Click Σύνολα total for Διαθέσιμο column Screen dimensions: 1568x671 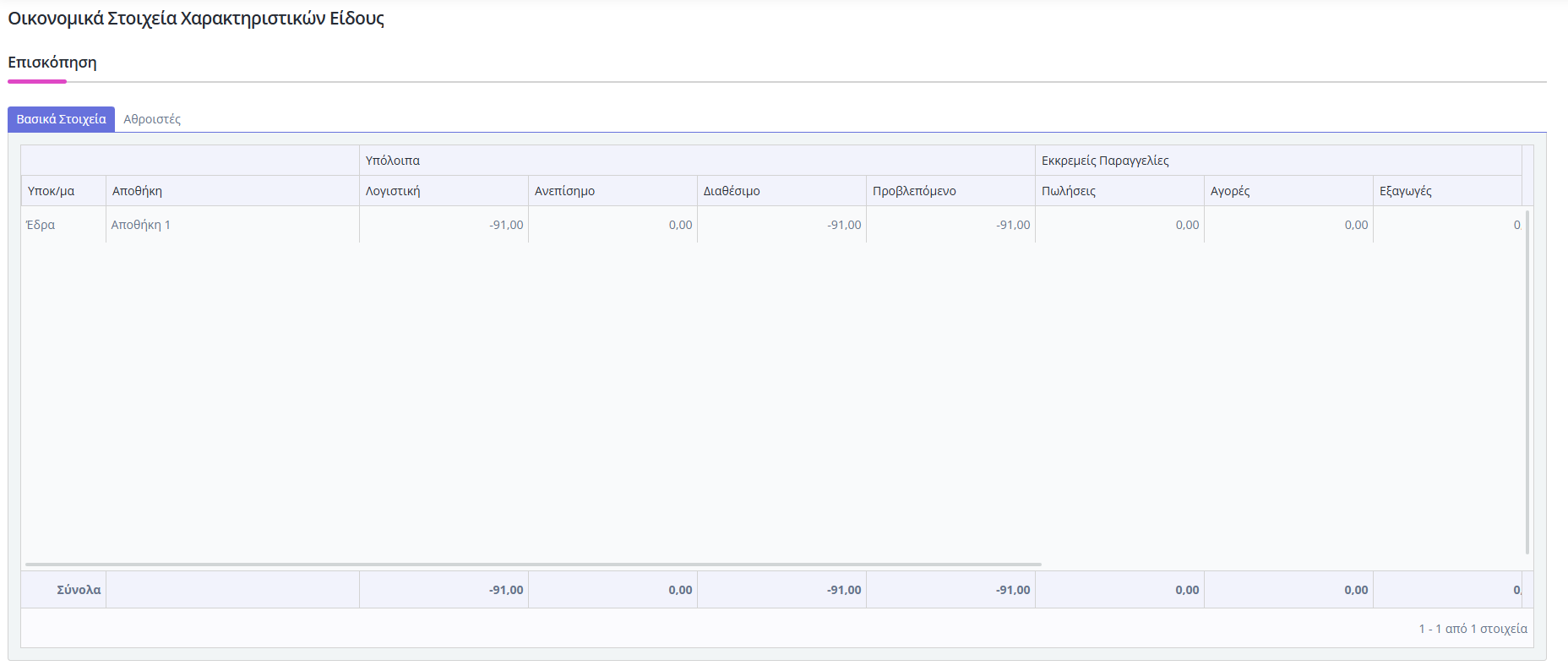781,590
